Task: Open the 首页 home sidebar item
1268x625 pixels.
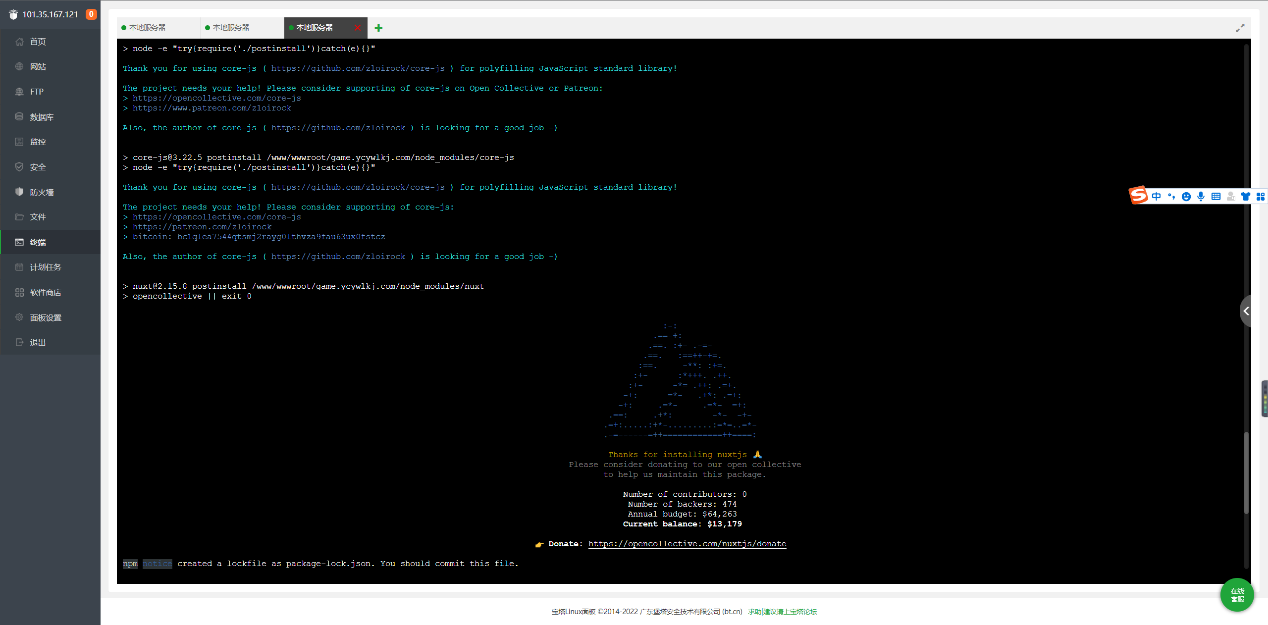Action: pos(38,42)
